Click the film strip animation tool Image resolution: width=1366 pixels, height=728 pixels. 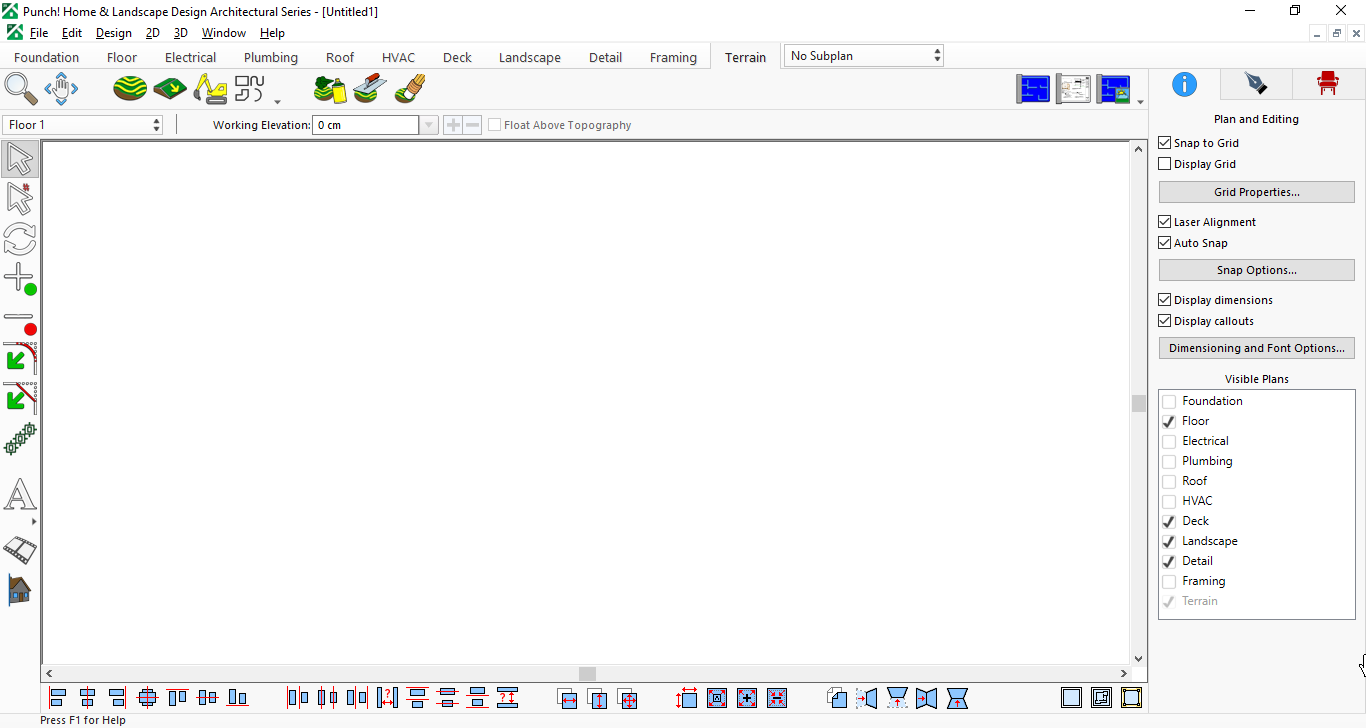pos(20,549)
